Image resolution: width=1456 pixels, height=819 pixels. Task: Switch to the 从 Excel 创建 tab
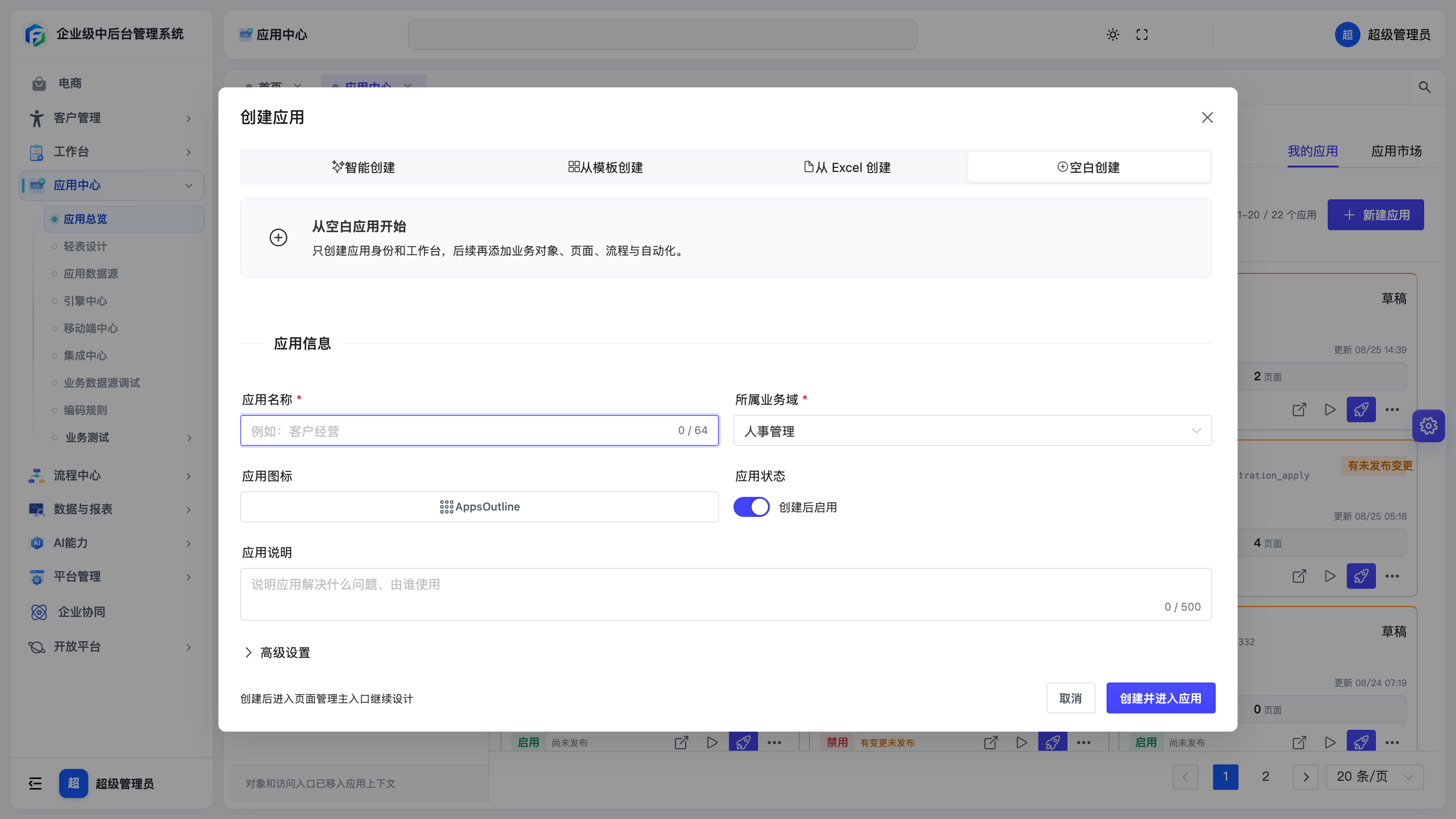click(847, 167)
